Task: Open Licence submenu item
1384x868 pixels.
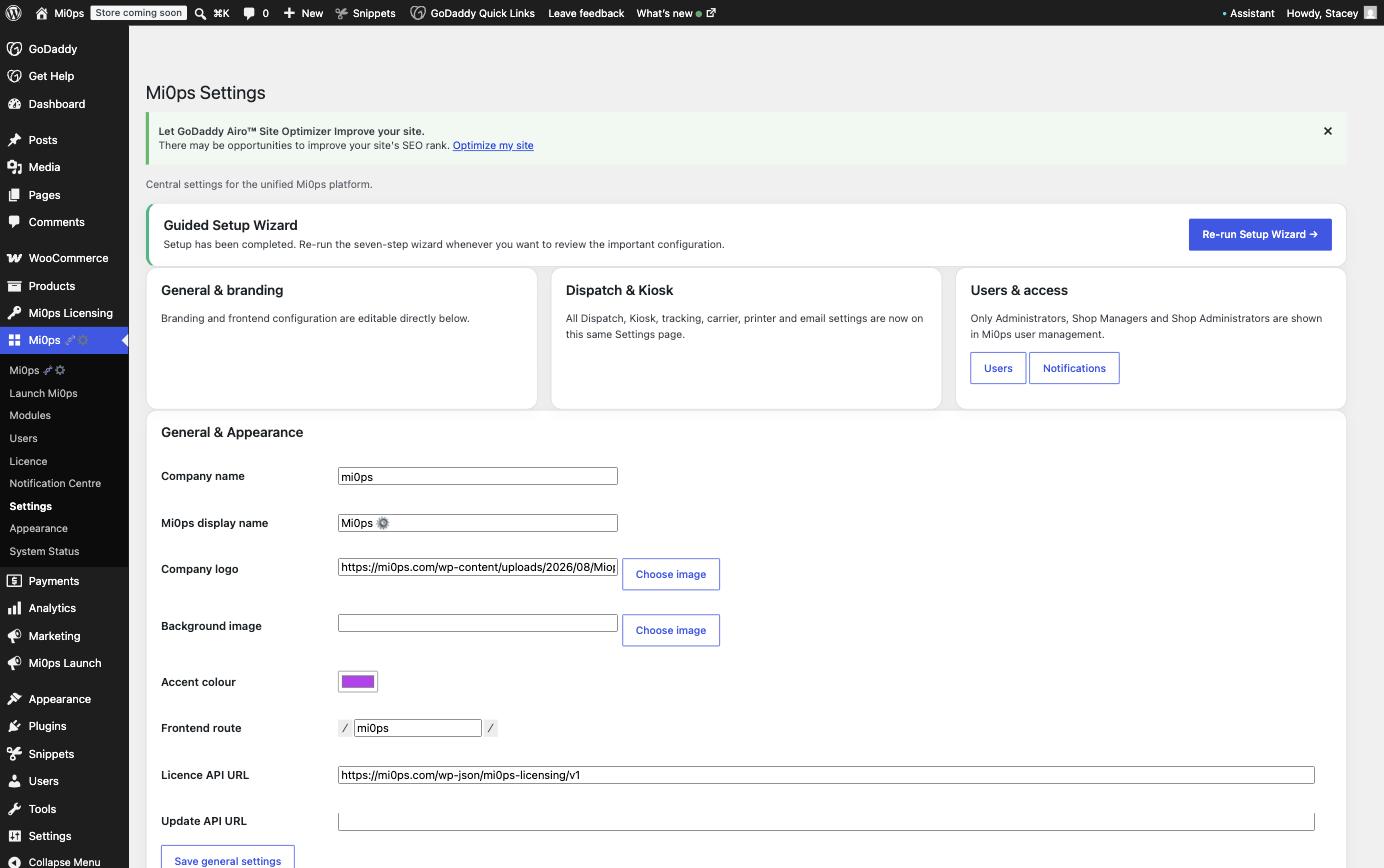Action: point(28,461)
